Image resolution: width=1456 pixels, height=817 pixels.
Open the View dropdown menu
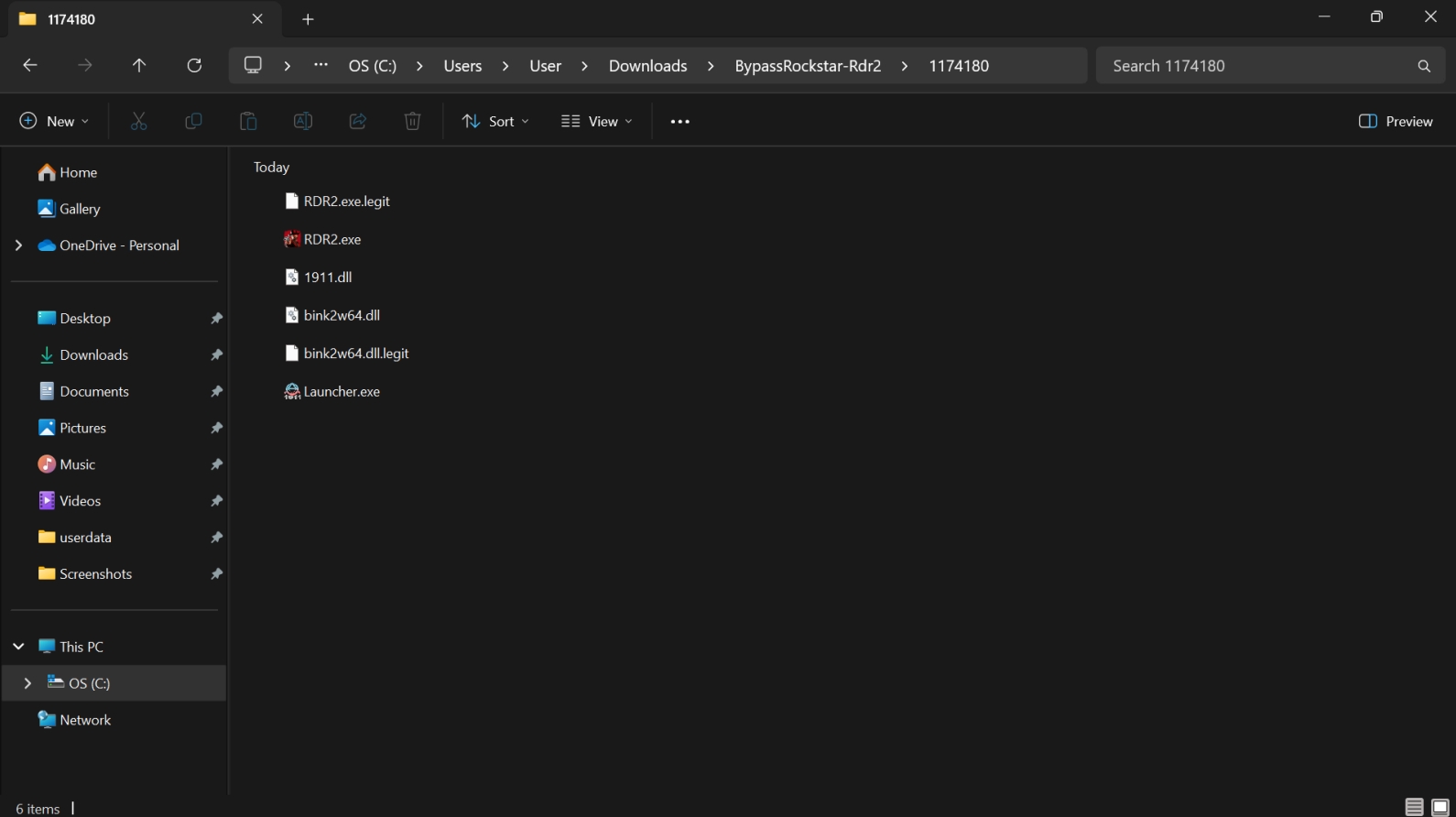(596, 121)
